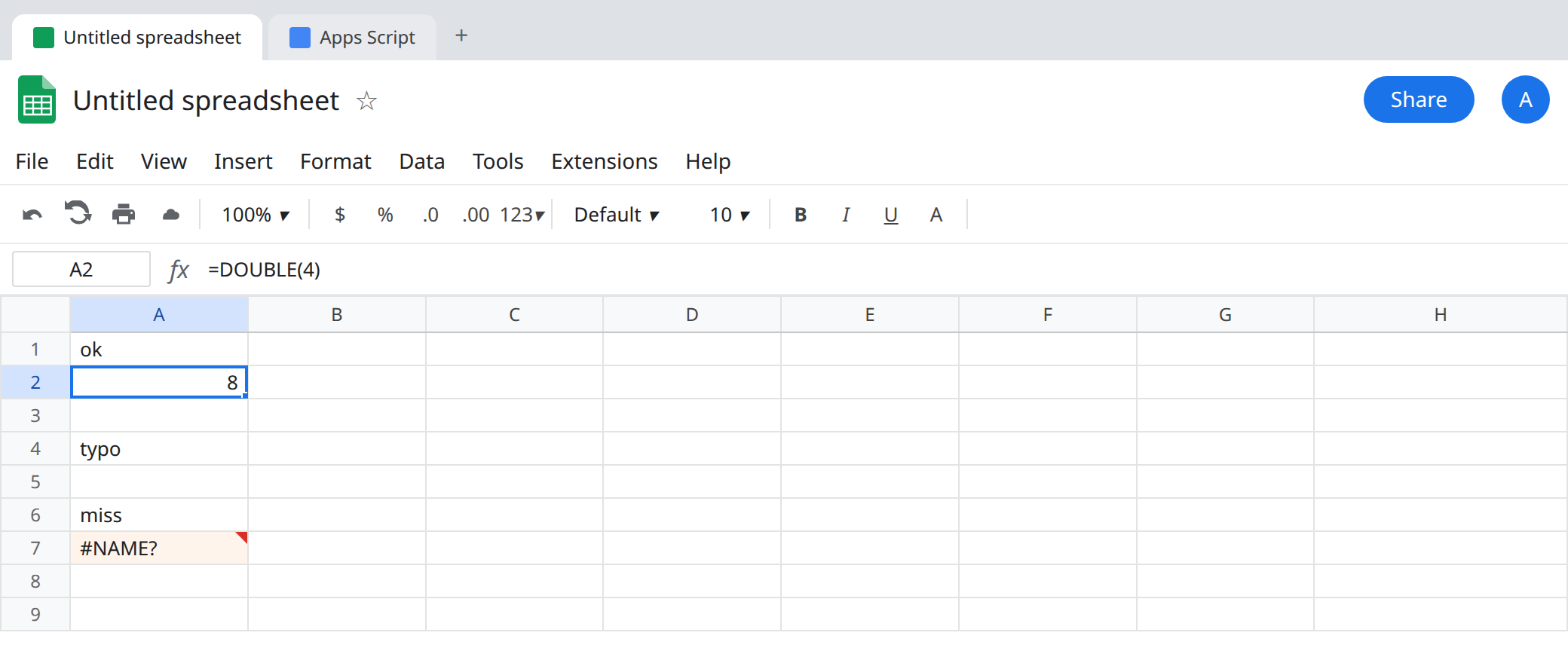Screen dimensions: 1568x657
Task: Select the cell containing miss
Action: [159, 515]
